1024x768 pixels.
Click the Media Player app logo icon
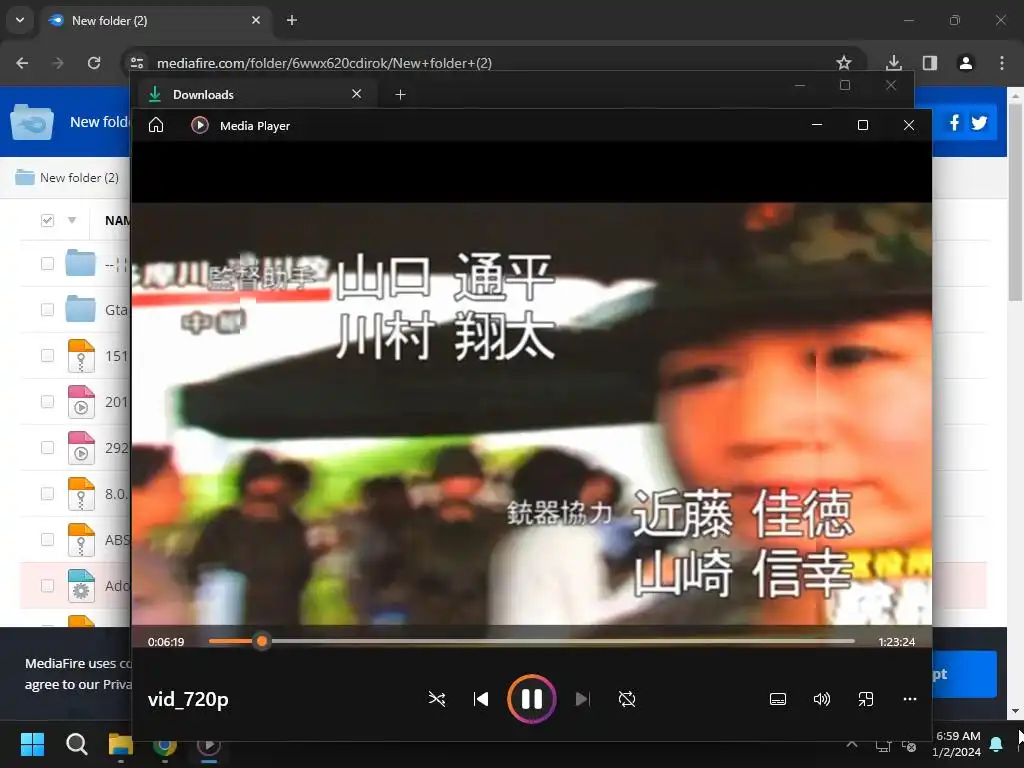(200, 125)
